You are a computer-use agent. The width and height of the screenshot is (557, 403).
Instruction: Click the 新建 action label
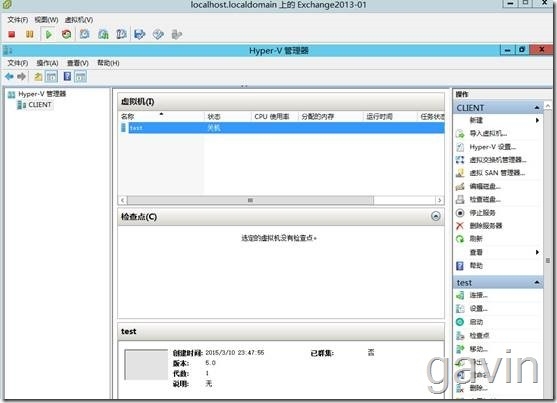tap(476, 120)
